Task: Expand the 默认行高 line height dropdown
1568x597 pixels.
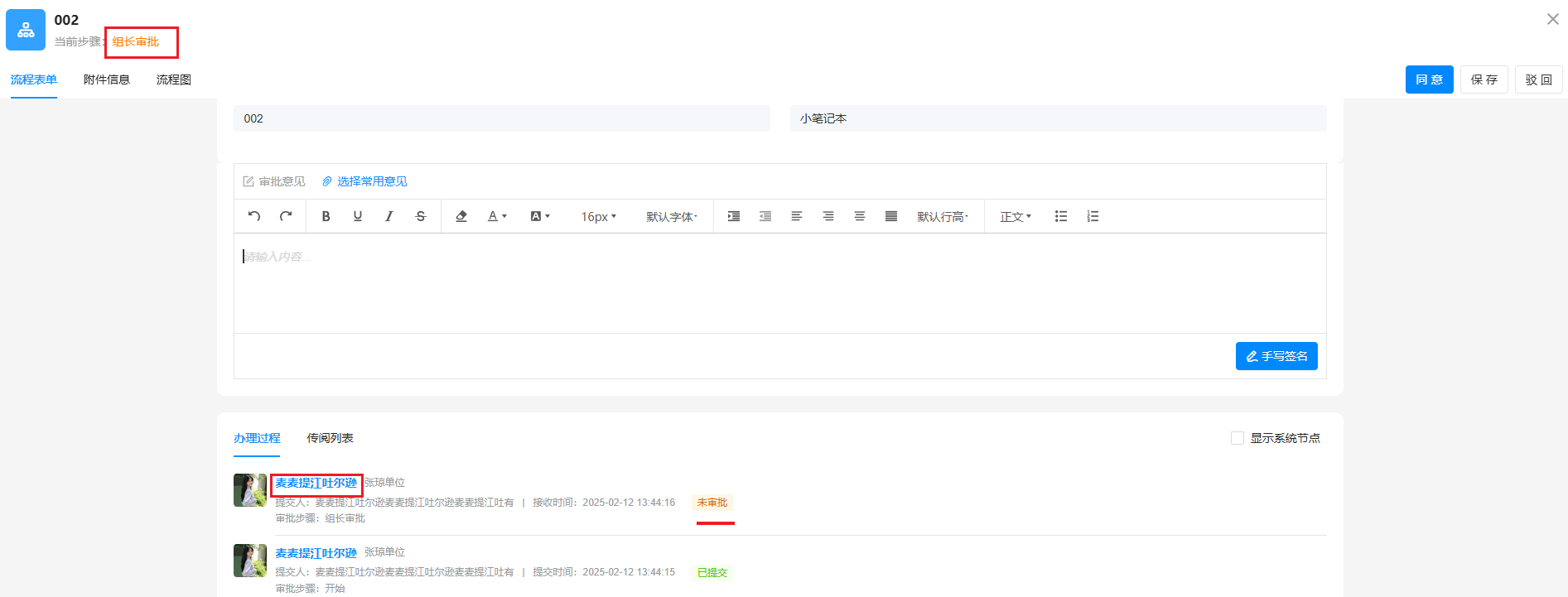Action: 942,217
